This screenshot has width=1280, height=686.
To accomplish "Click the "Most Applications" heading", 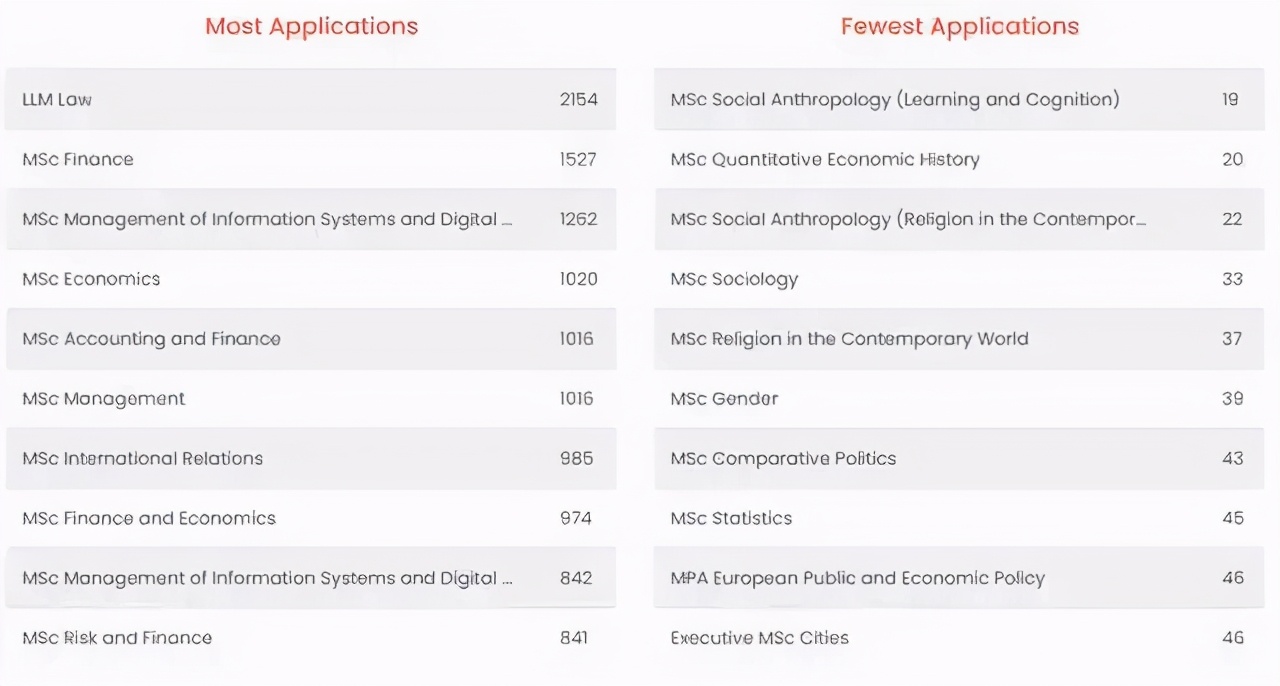I will pyautogui.click(x=311, y=26).
